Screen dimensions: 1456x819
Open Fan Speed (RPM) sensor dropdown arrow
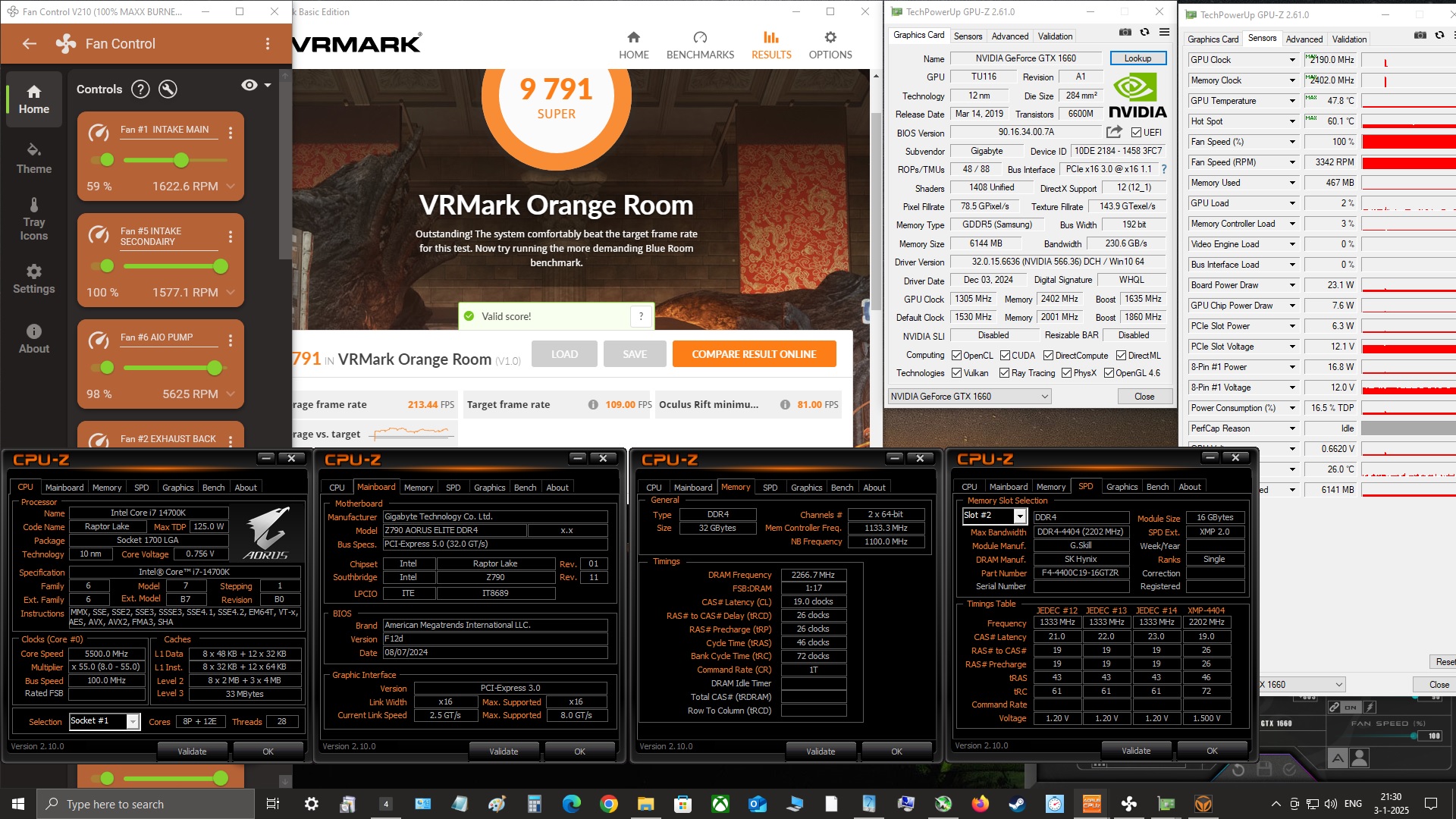point(1292,162)
